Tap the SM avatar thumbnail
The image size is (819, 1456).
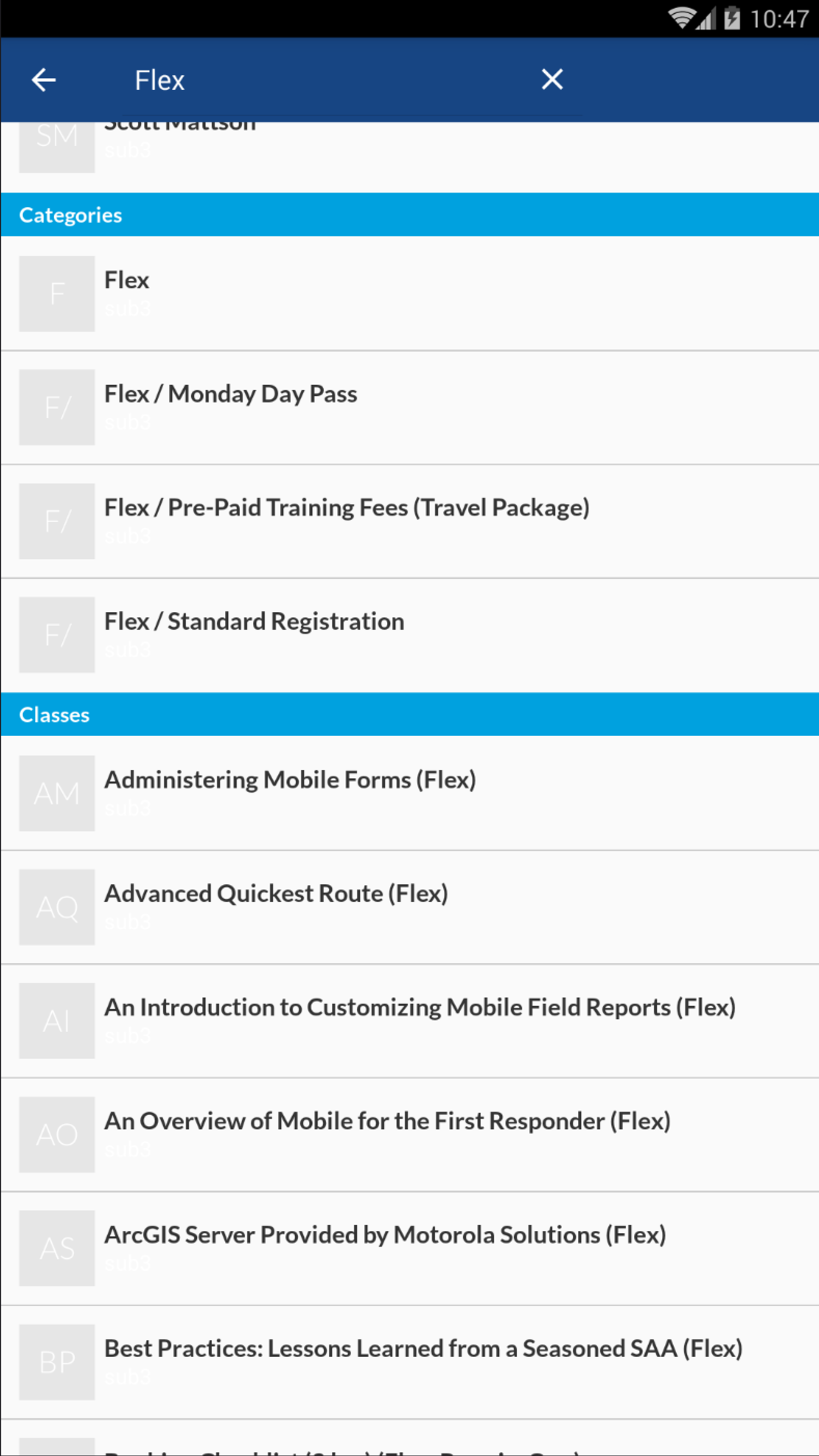tap(57, 147)
